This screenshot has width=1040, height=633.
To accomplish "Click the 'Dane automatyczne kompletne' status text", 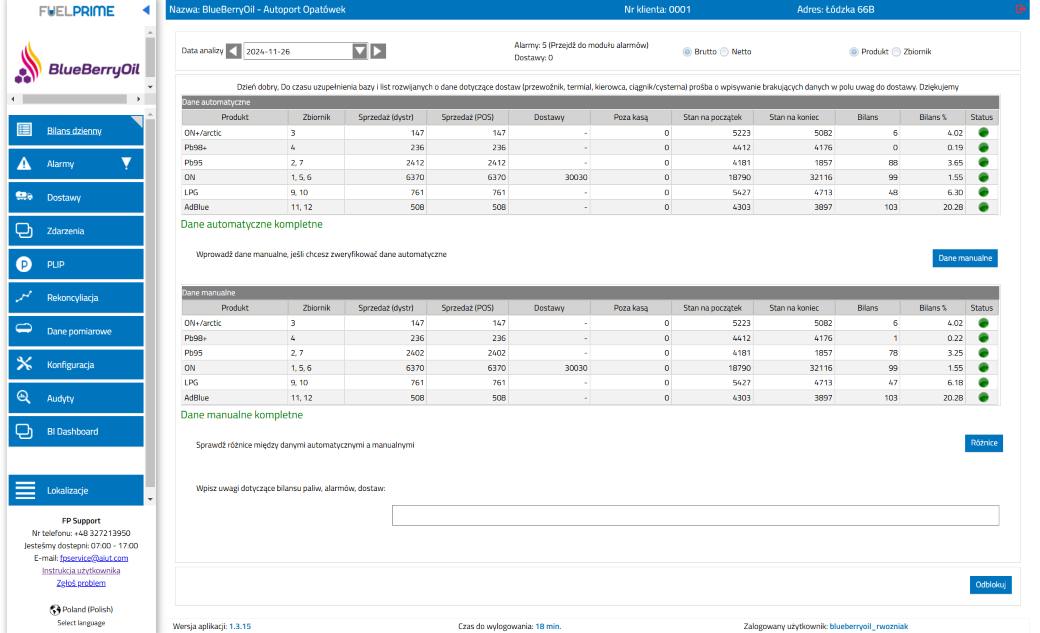I will point(251,224).
